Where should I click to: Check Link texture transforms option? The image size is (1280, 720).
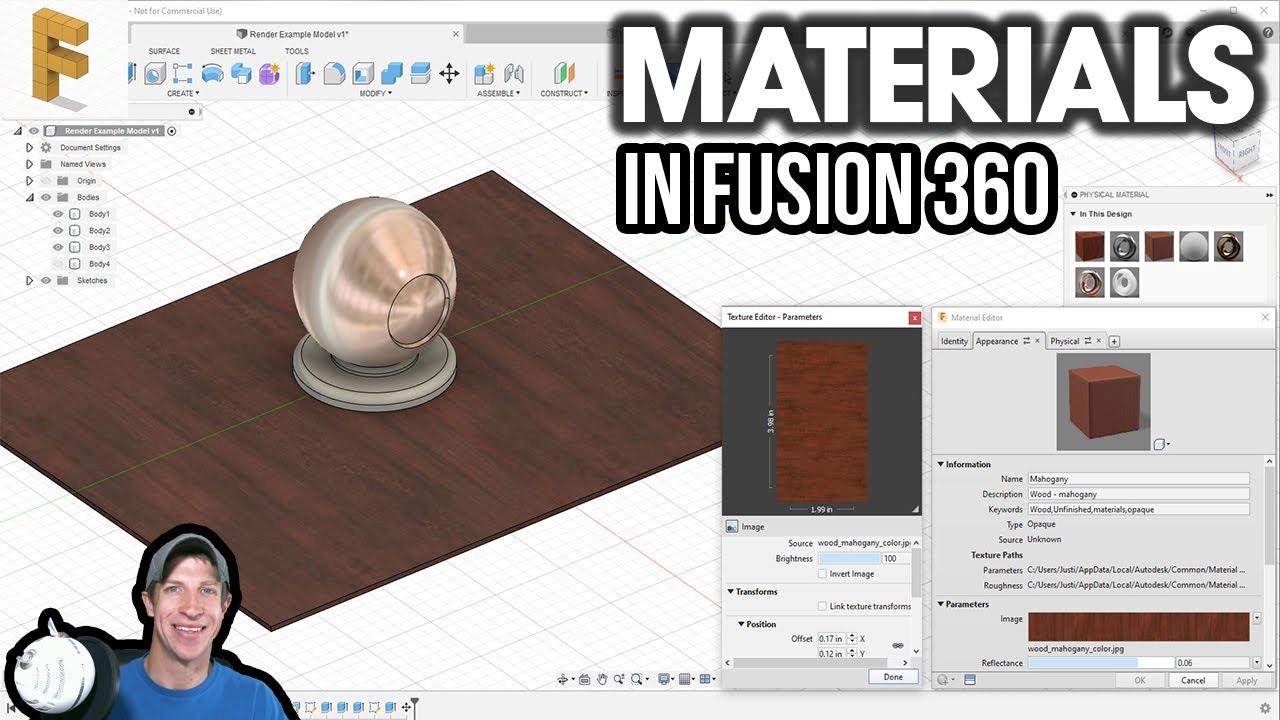point(822,606)
